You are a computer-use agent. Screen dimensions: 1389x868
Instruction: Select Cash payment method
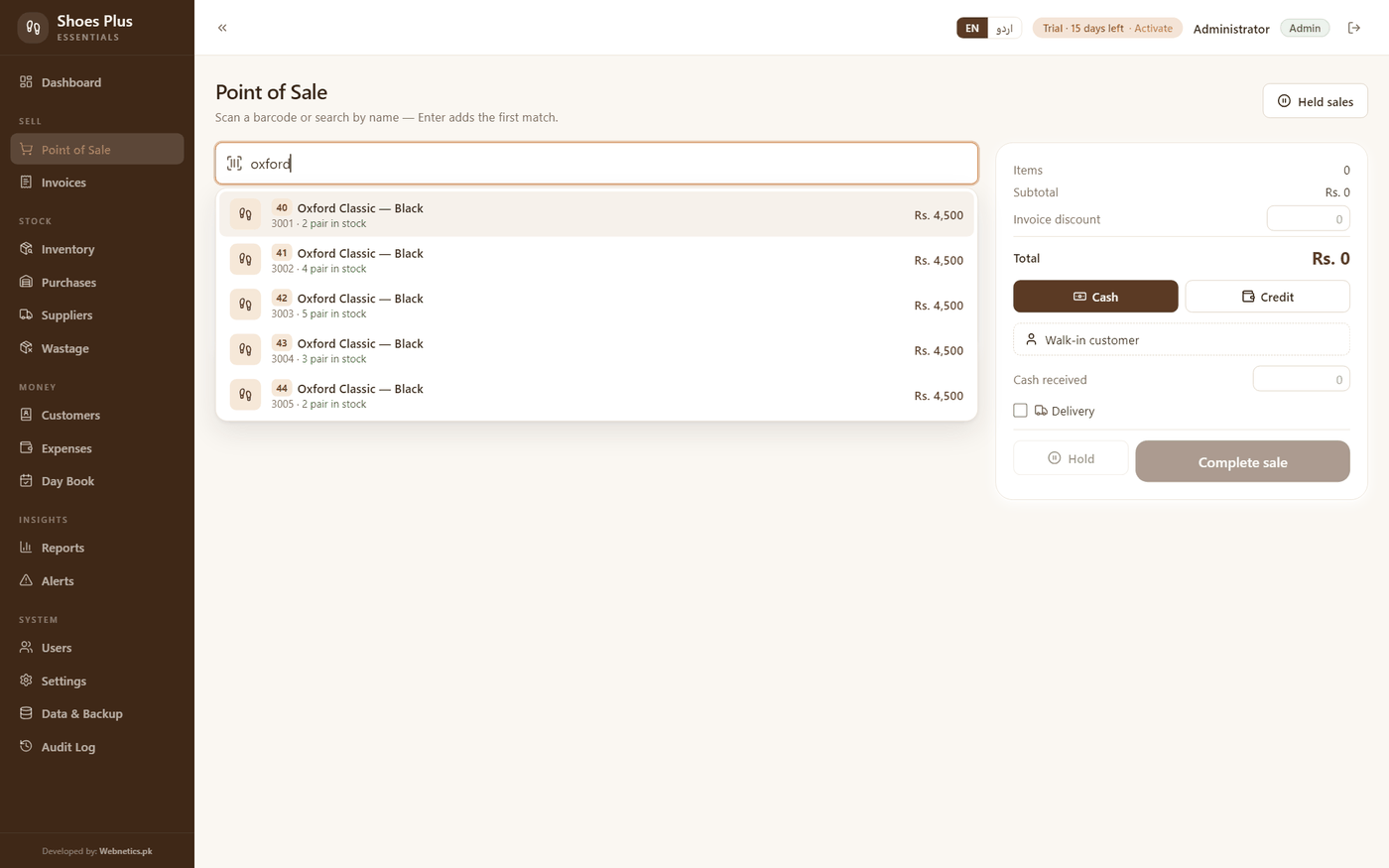[1095, 297]
